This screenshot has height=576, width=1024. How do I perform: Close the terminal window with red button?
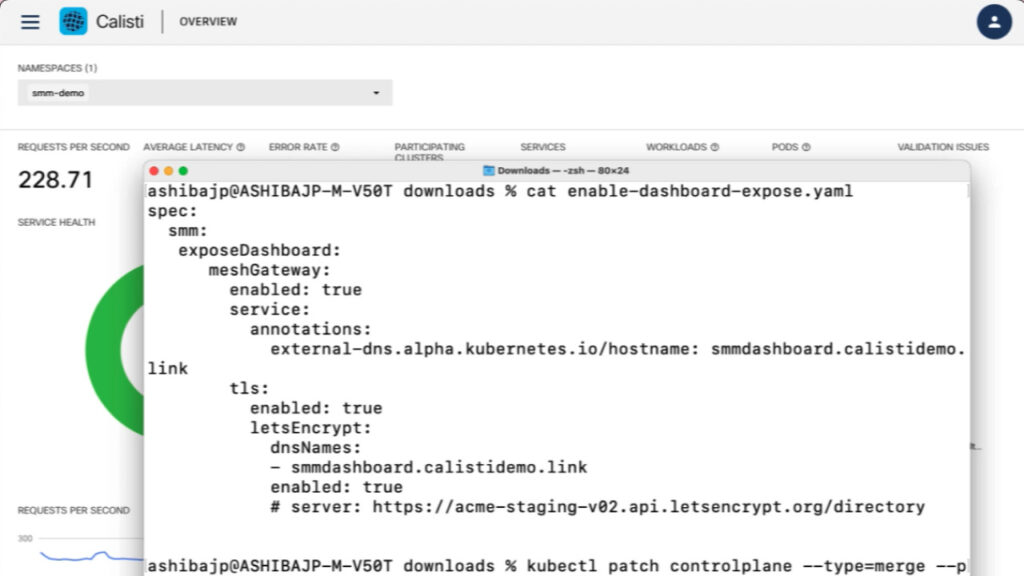coord(154,170)
